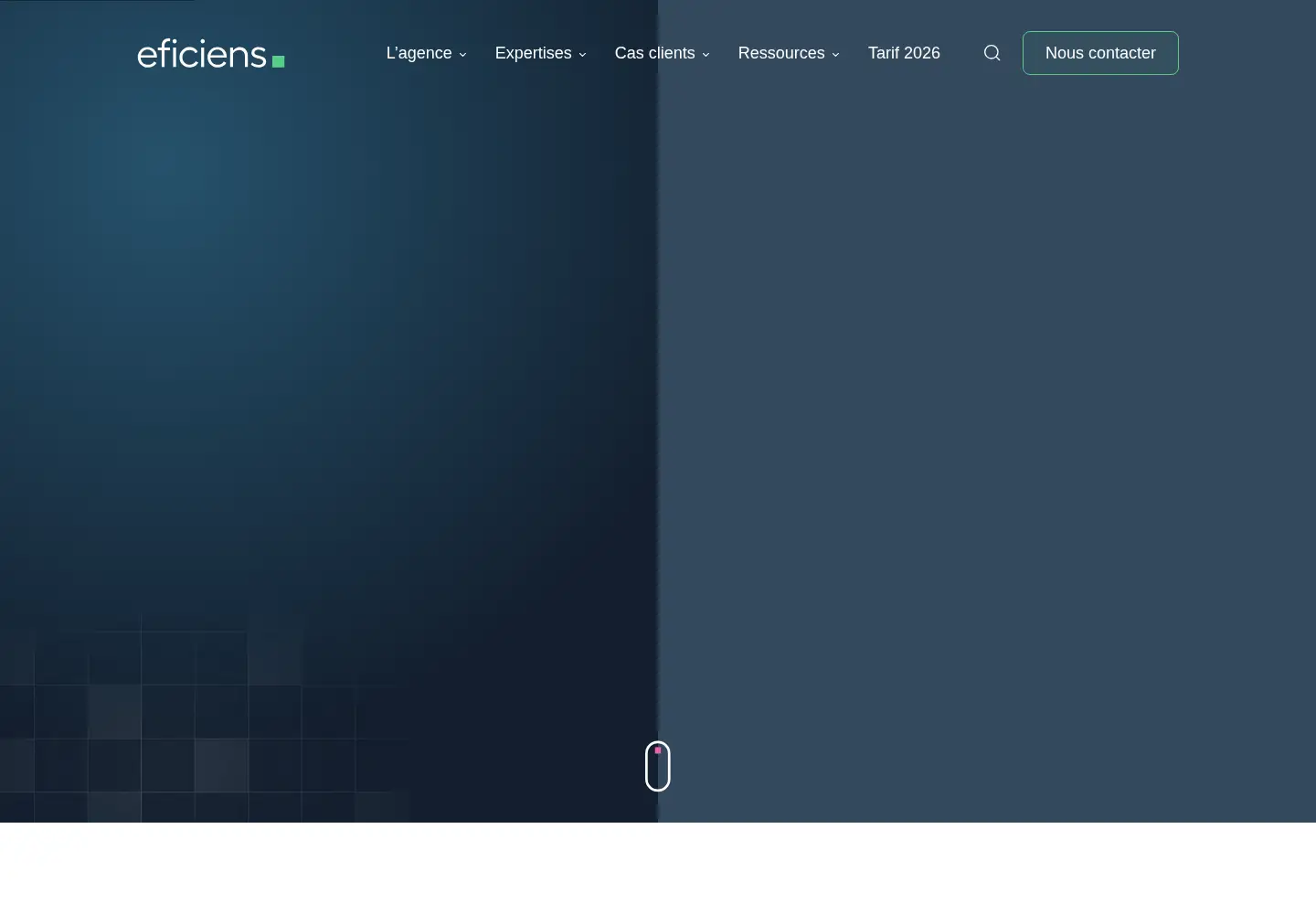The image size is (1316, 914).
Task: Open the L'agence menu item
Action: click(419, 53)
